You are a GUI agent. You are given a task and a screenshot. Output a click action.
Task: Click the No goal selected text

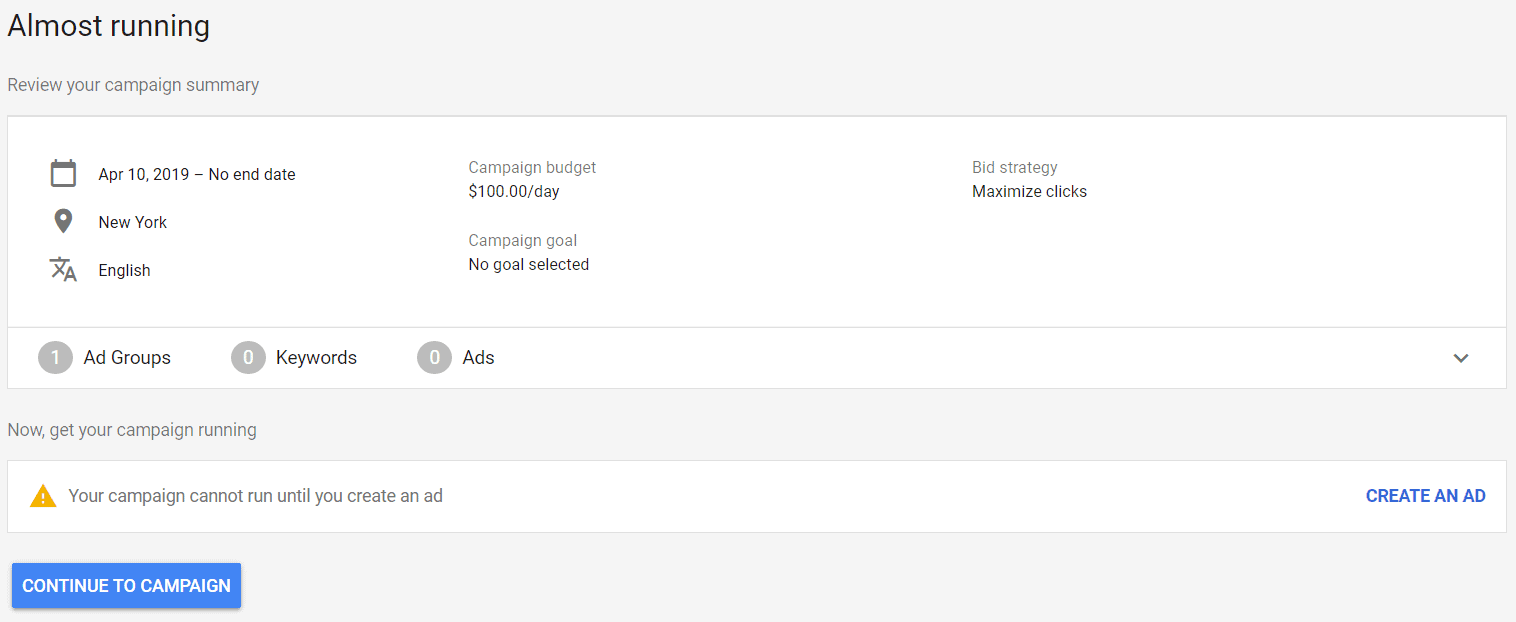(x=528, y=264)
